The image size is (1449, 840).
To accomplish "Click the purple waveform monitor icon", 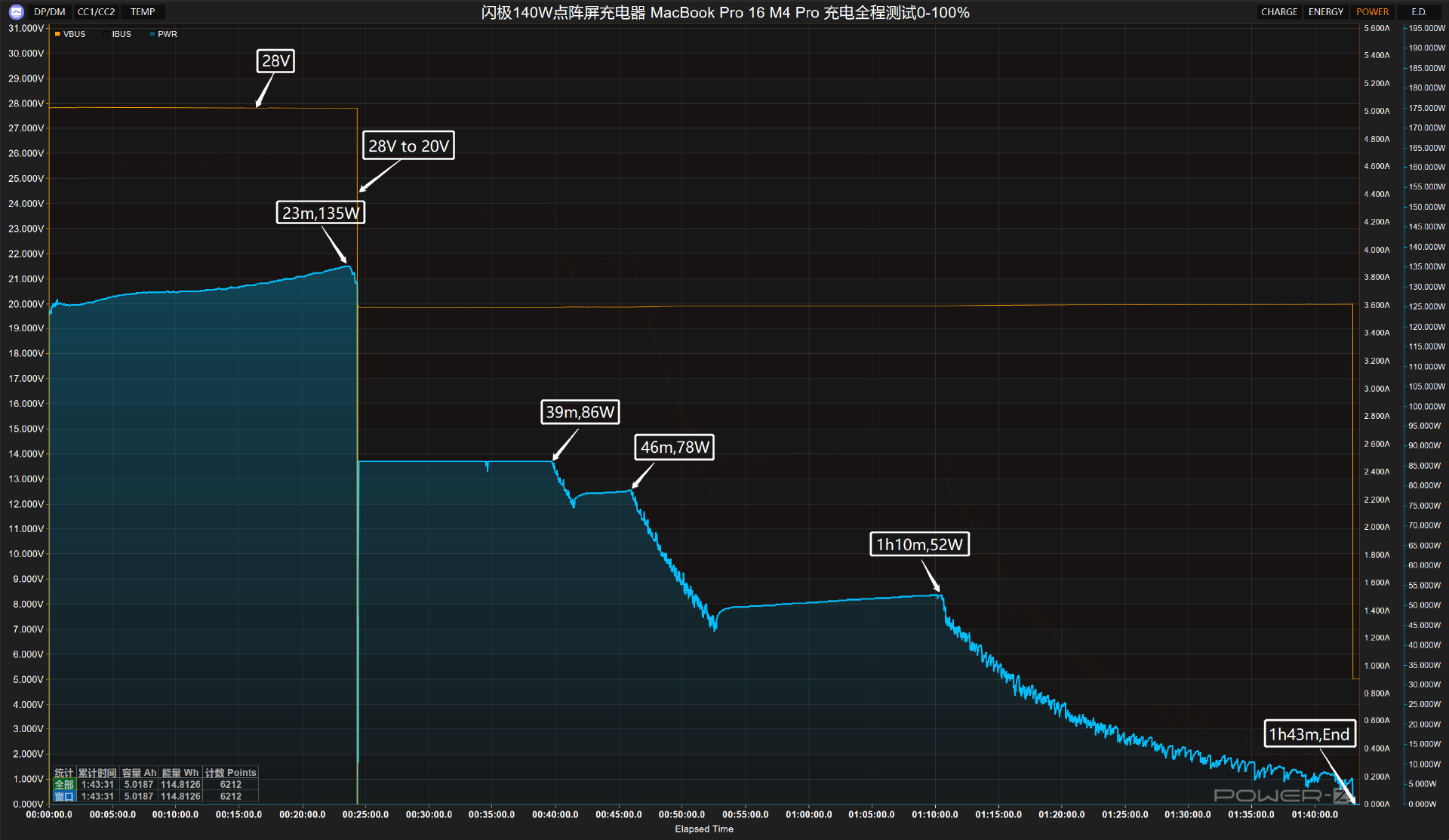I will pyautogui.click(x=17, y=12).
